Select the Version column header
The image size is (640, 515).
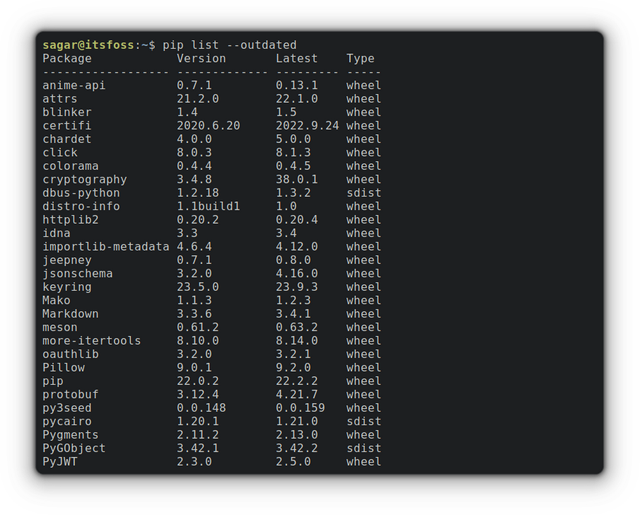click(x=201, y=58)
